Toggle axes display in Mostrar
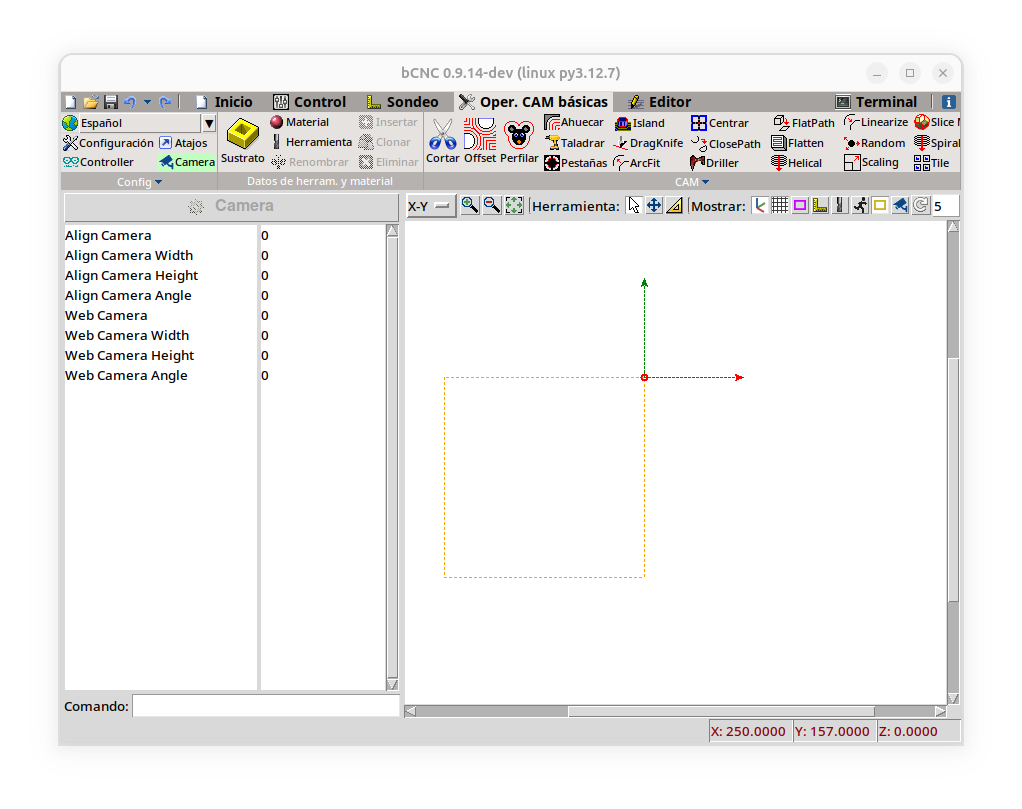Viewport: 1022px width, 809px height. coord(759,205)
